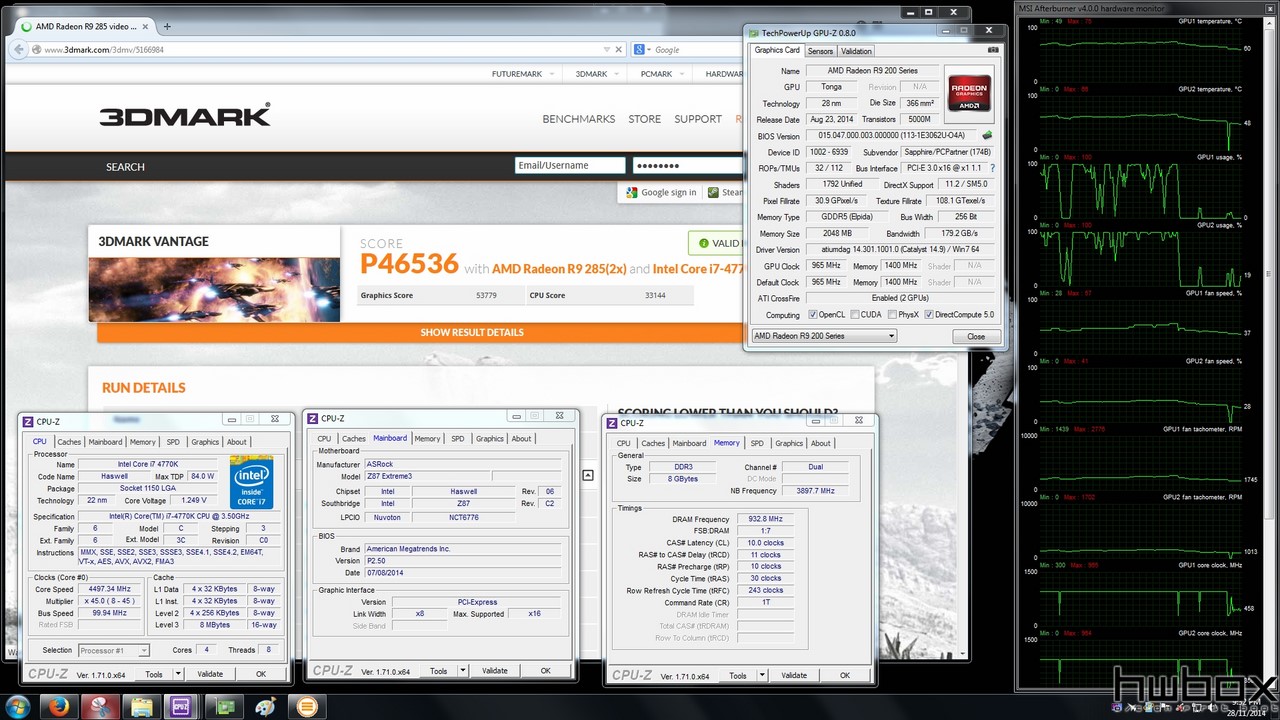Click the password field with dots
This screenshot has width=1280, height=720.
tap(688, 166)
